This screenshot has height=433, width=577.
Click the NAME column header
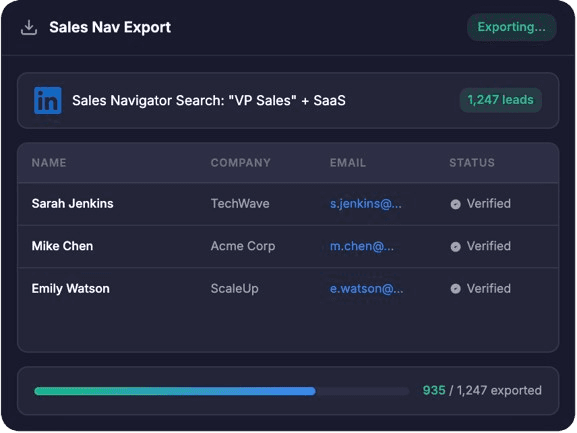coord(49,163)
